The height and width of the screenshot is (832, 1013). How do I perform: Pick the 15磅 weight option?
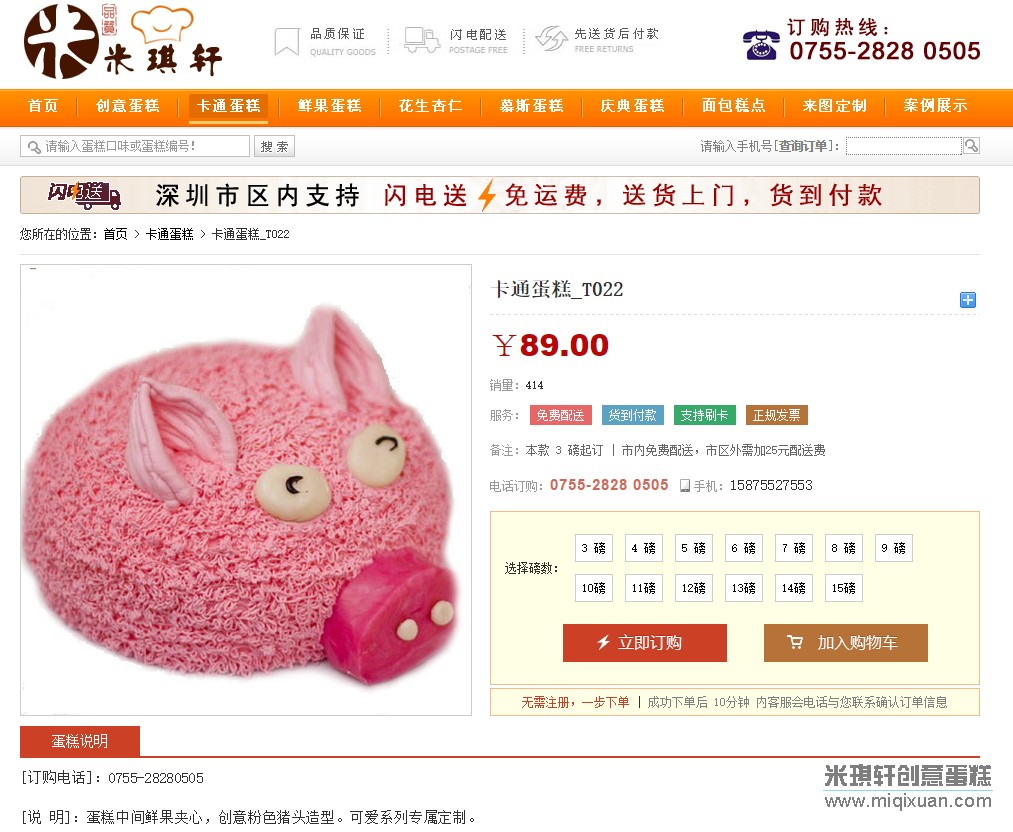click(x=844, y=588)
